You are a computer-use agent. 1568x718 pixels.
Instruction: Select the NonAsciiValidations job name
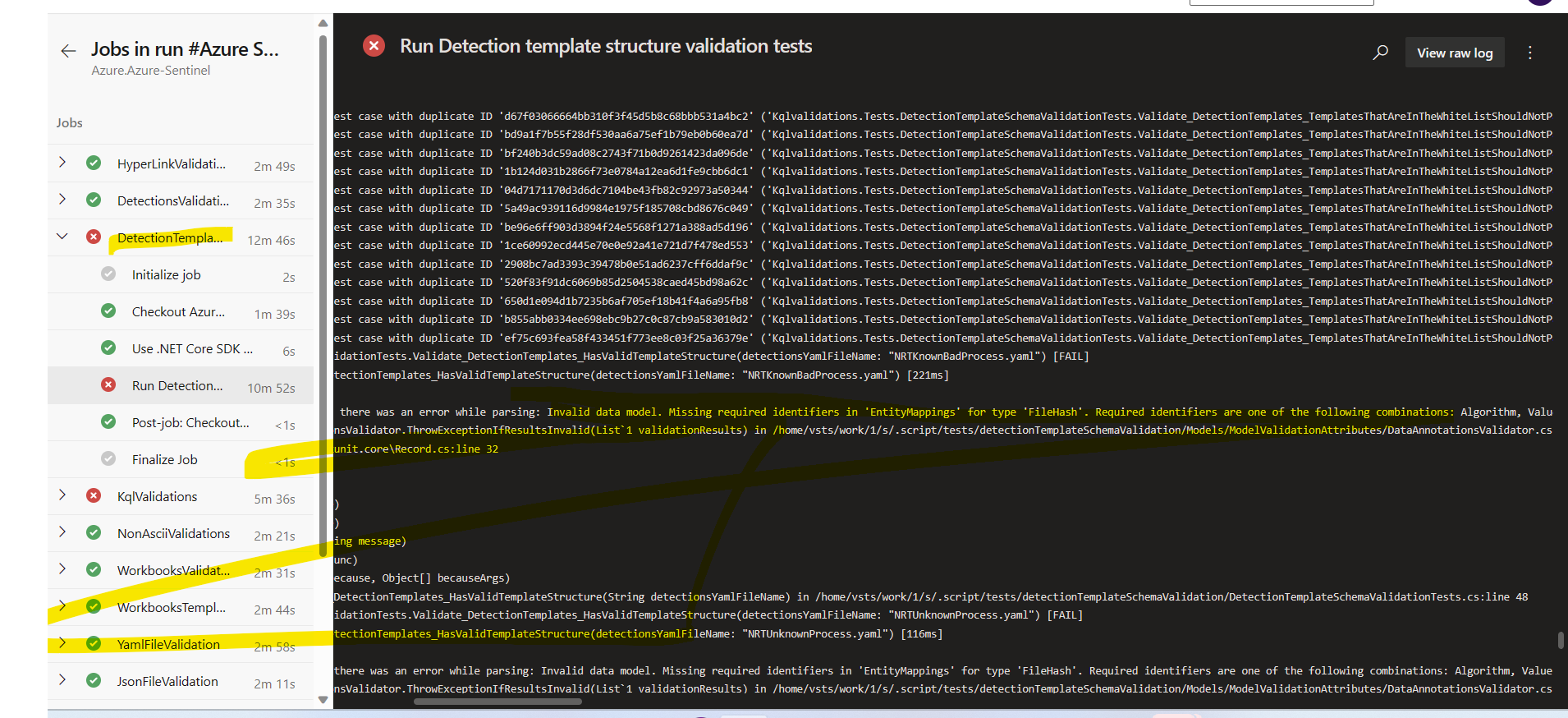(x=173, y=533)
